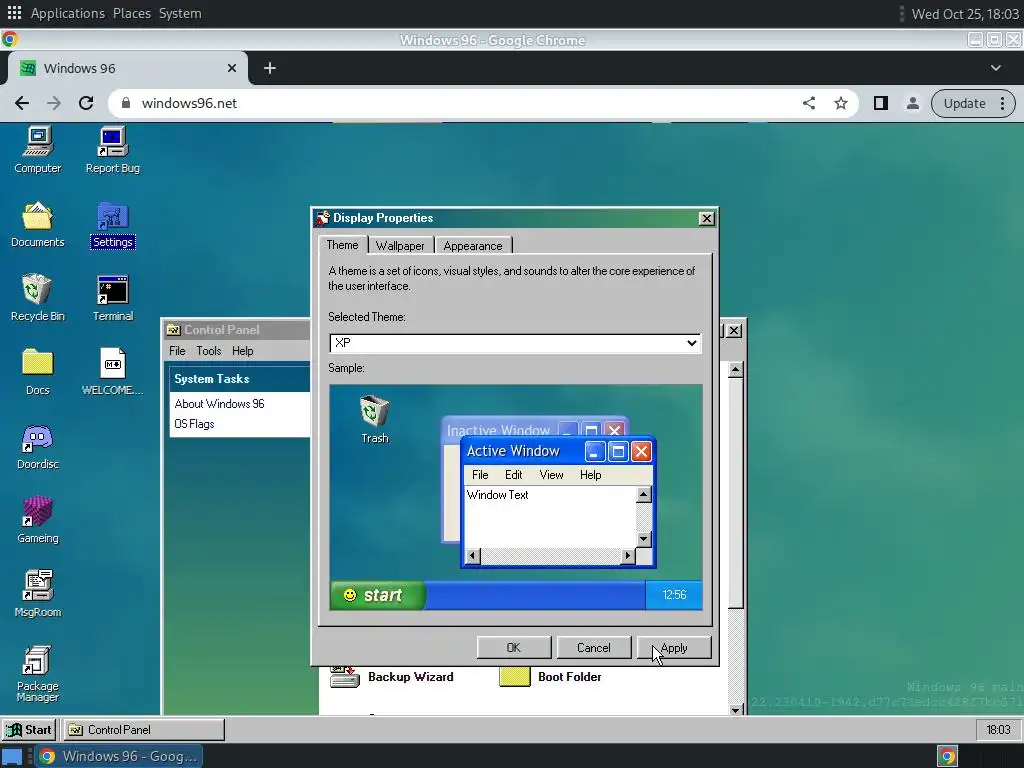Open the Recycle Bin desktop icon

[38, 298]
